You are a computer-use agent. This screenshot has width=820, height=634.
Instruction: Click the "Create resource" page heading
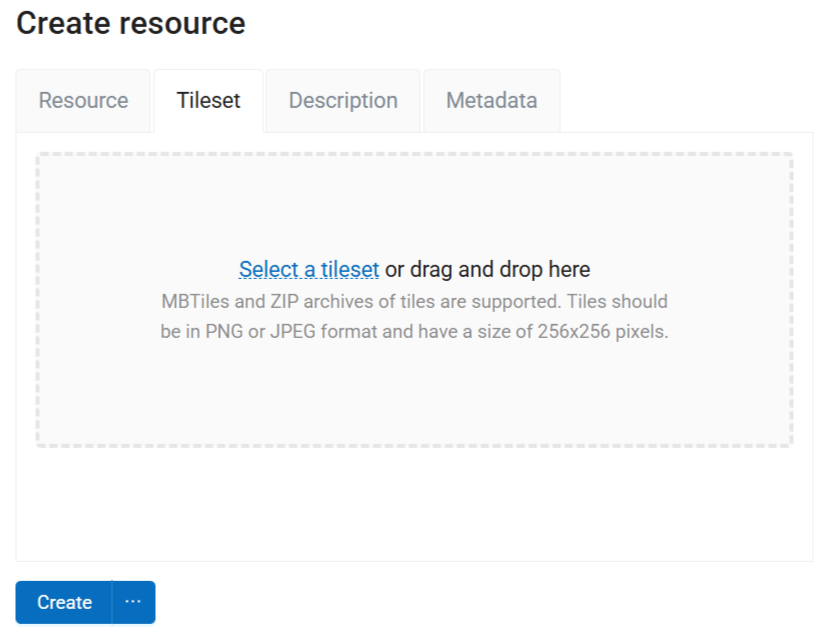tap(131, 23)
